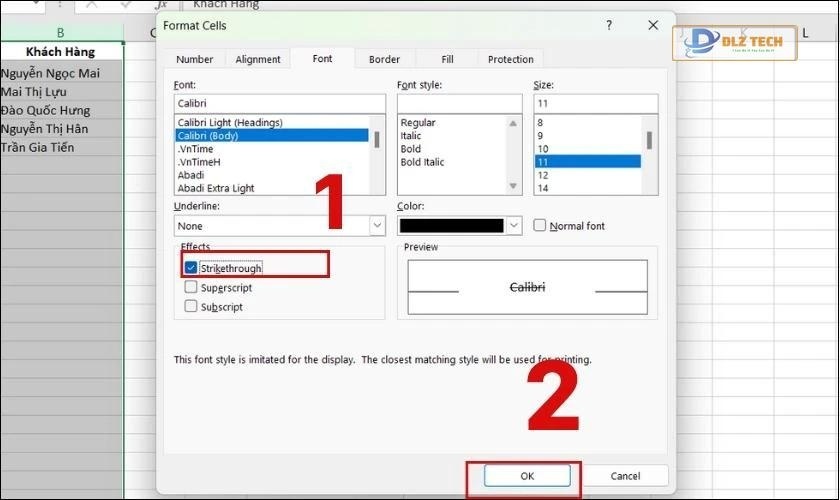
Task: Uncheck the Strikethrough checkbox
Action: 191,268
